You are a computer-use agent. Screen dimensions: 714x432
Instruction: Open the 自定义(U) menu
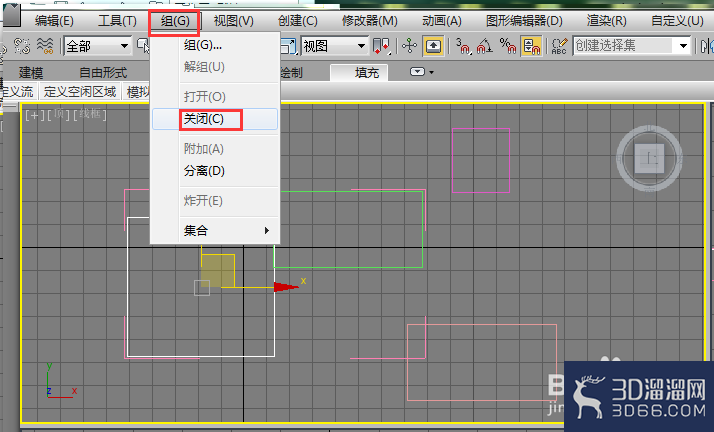tap(677, 21)
